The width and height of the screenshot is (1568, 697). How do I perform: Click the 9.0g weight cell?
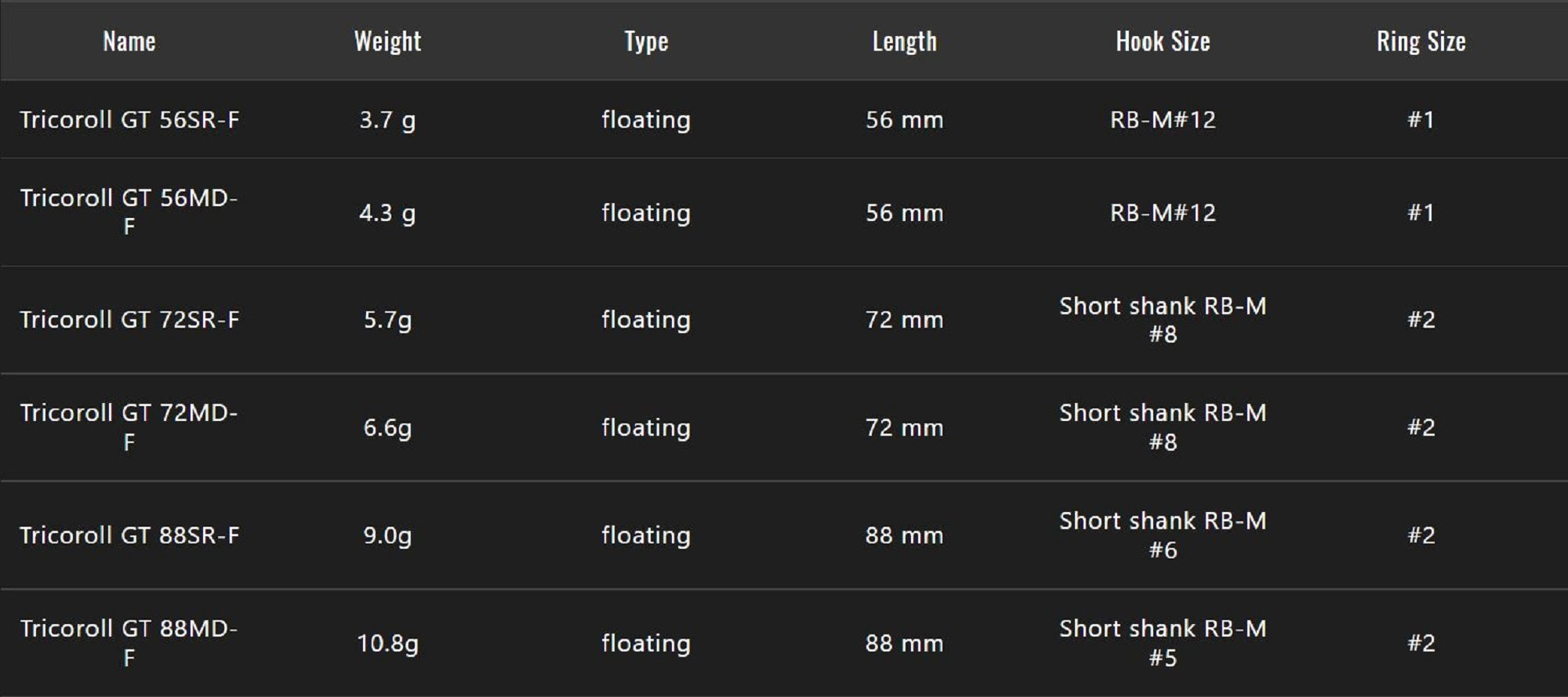click(x=387, y=535)
